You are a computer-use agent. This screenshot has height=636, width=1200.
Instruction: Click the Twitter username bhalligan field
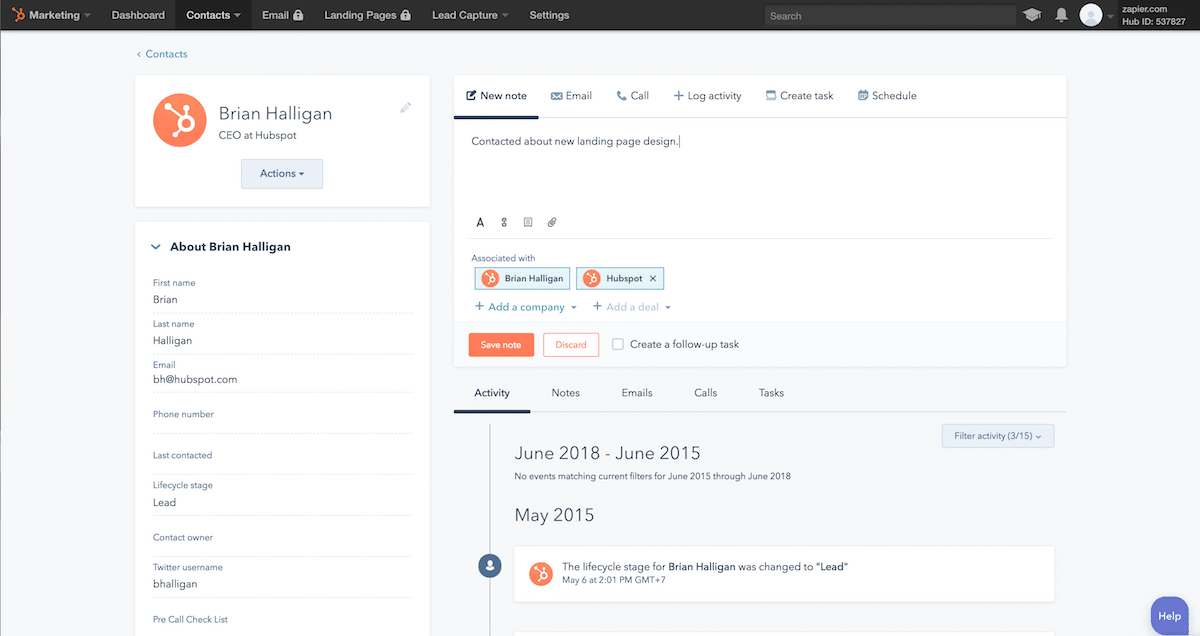tap(175, 583)
